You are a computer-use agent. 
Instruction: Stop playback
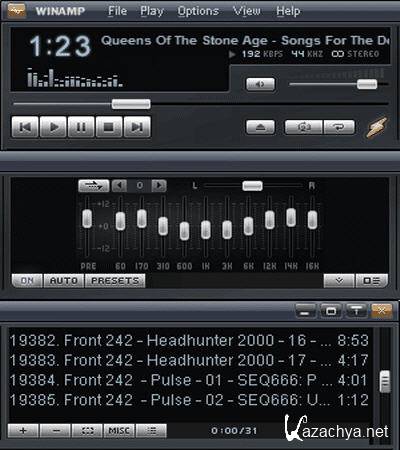point(109,127)
